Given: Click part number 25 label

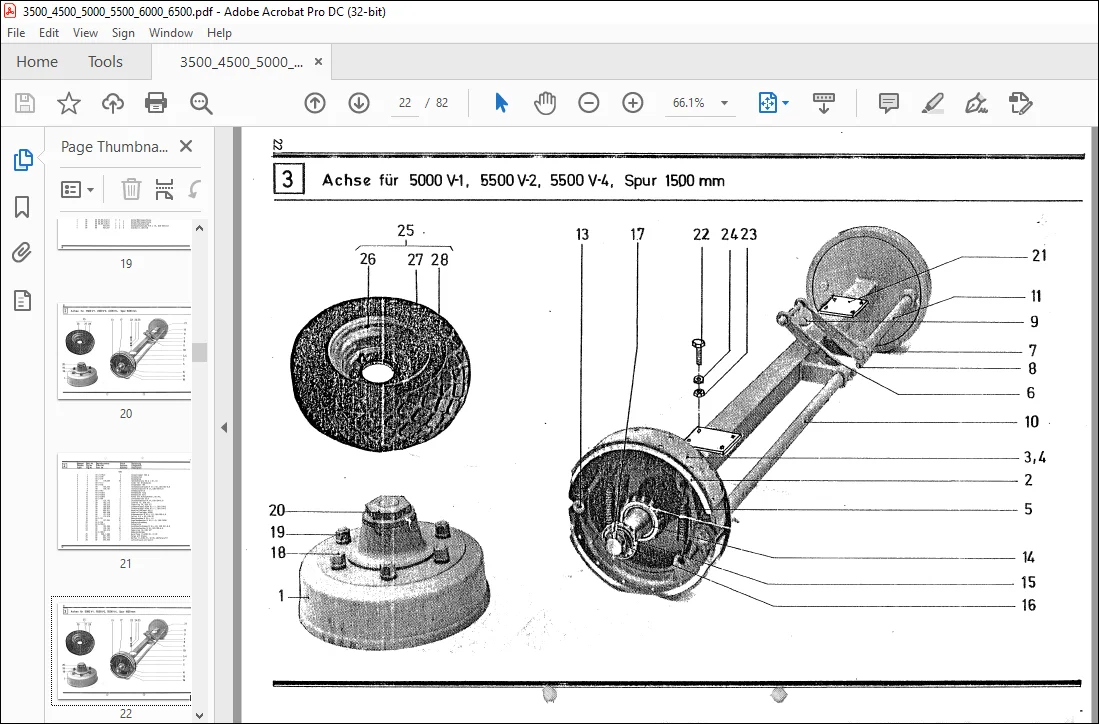Looking at the screenshot, I should pyautogui.click(x=405, y=231).
